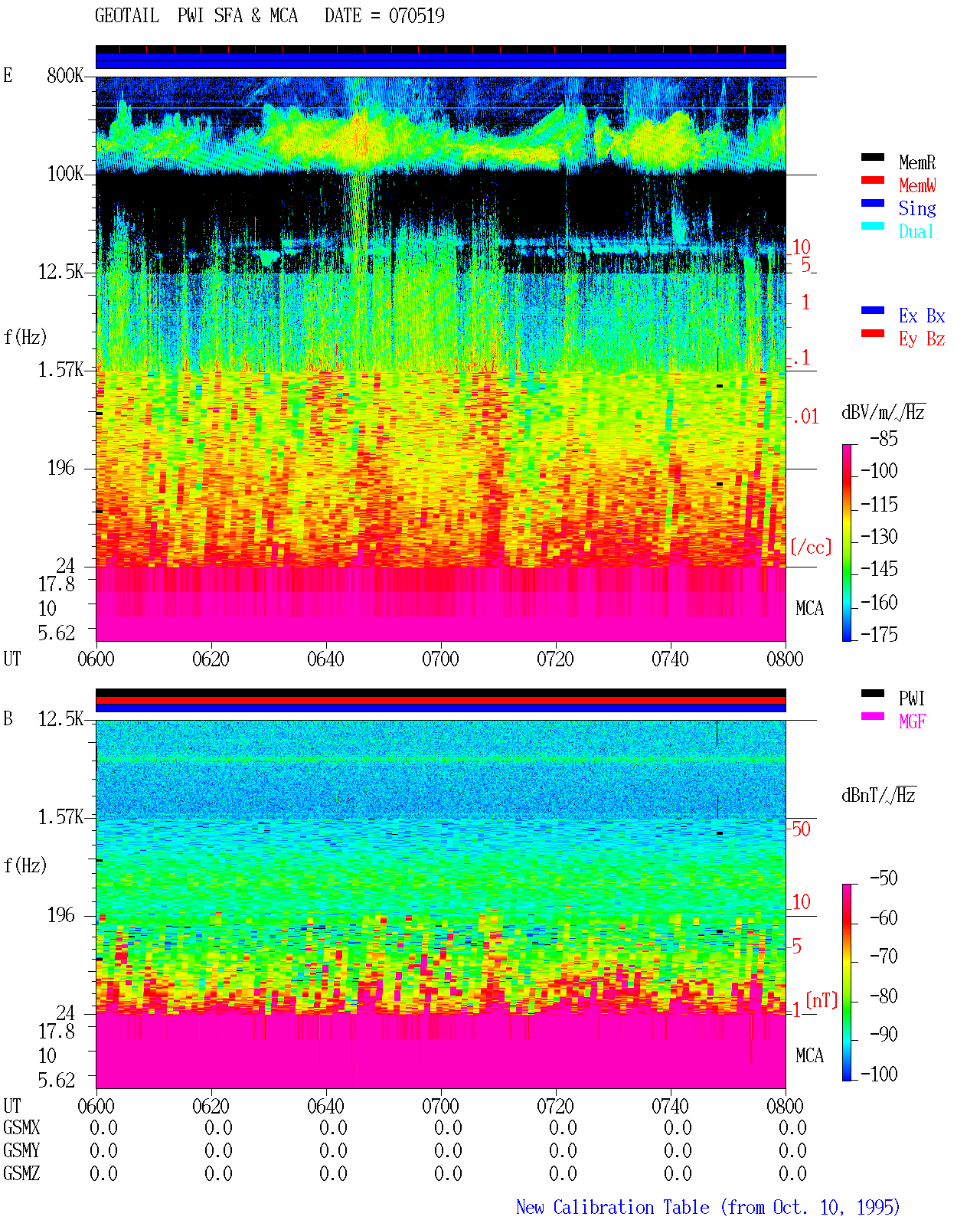Screen dimensions: 980x1220
Task: Select the "MGF" legend label
Action: (x=913, y=721)
